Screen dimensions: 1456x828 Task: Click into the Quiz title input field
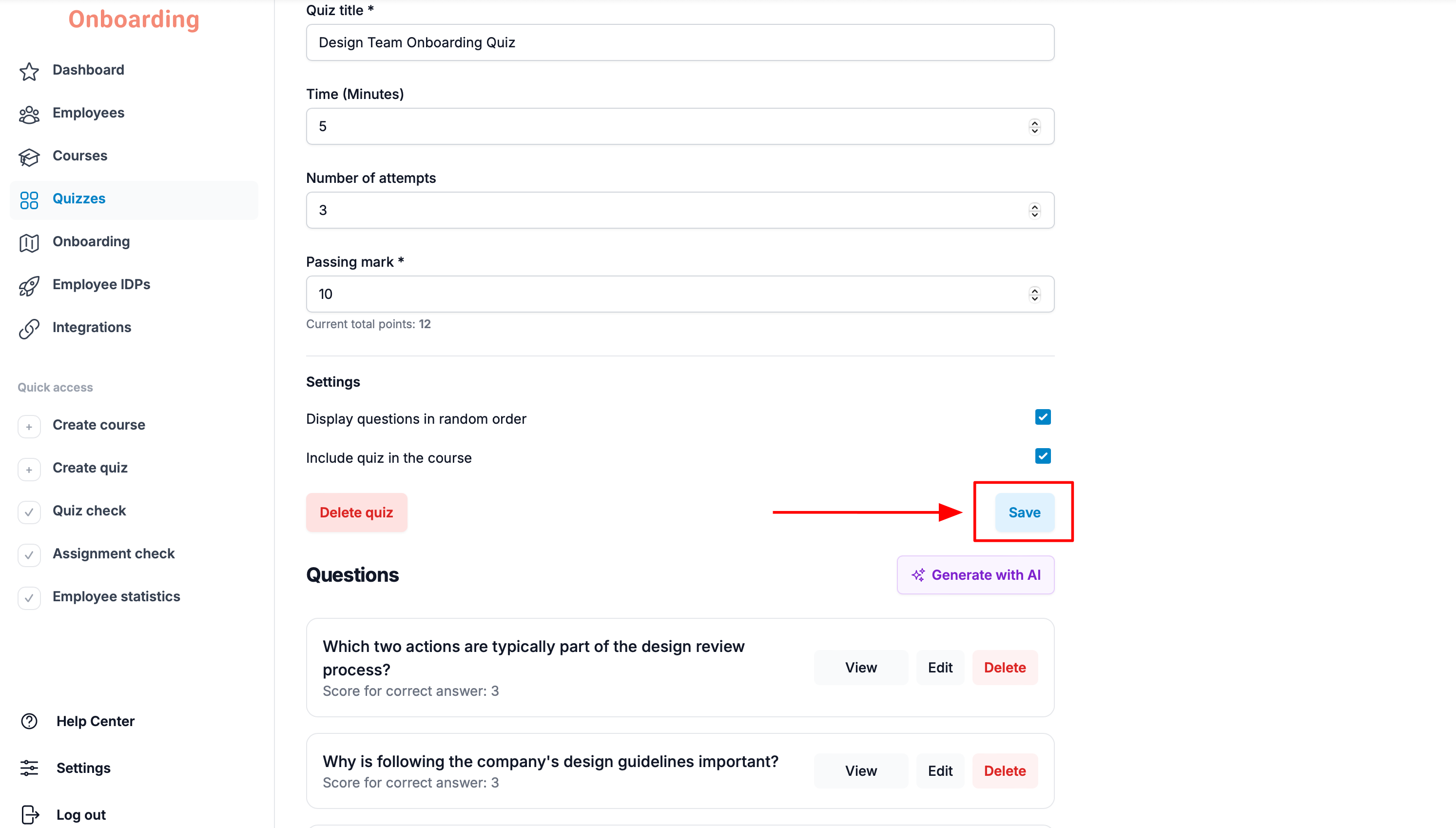click(679, 42)
